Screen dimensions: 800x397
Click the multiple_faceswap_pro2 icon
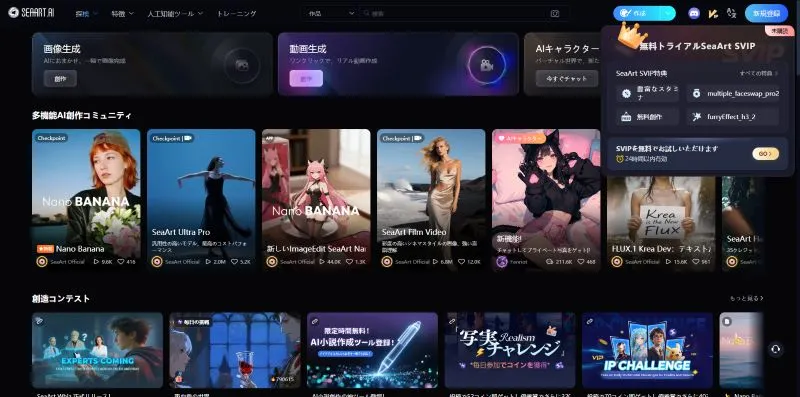(x=696, y=93)
